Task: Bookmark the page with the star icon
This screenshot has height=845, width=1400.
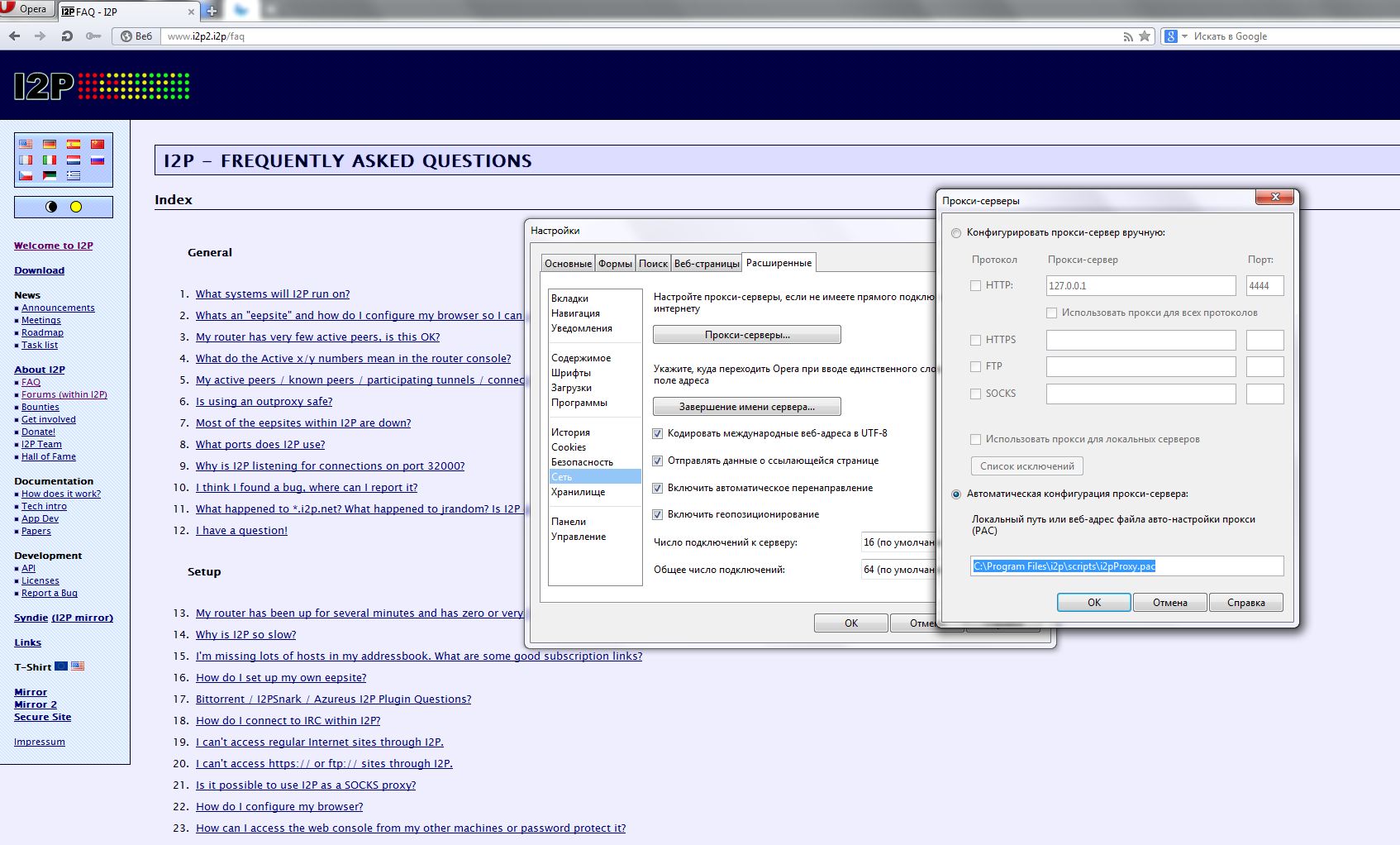Action: (1145, 36)
